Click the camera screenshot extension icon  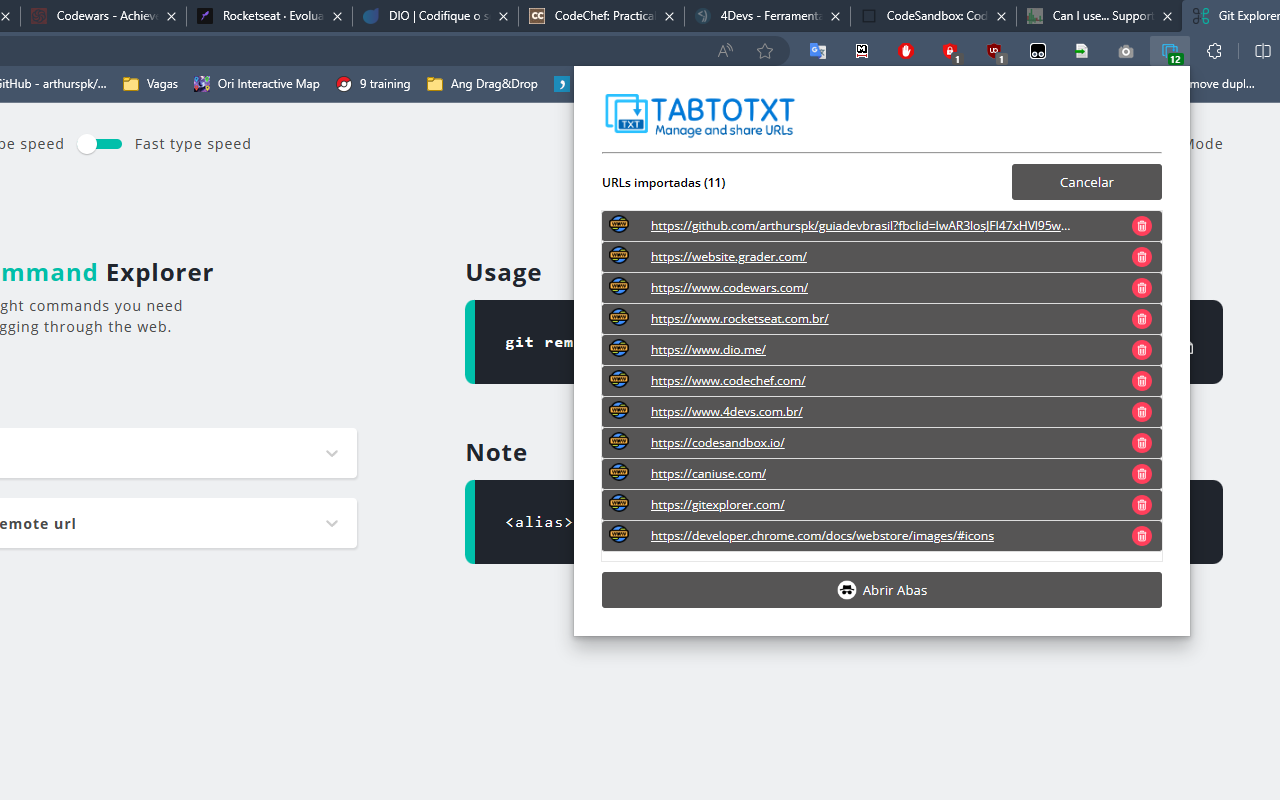1125,51
